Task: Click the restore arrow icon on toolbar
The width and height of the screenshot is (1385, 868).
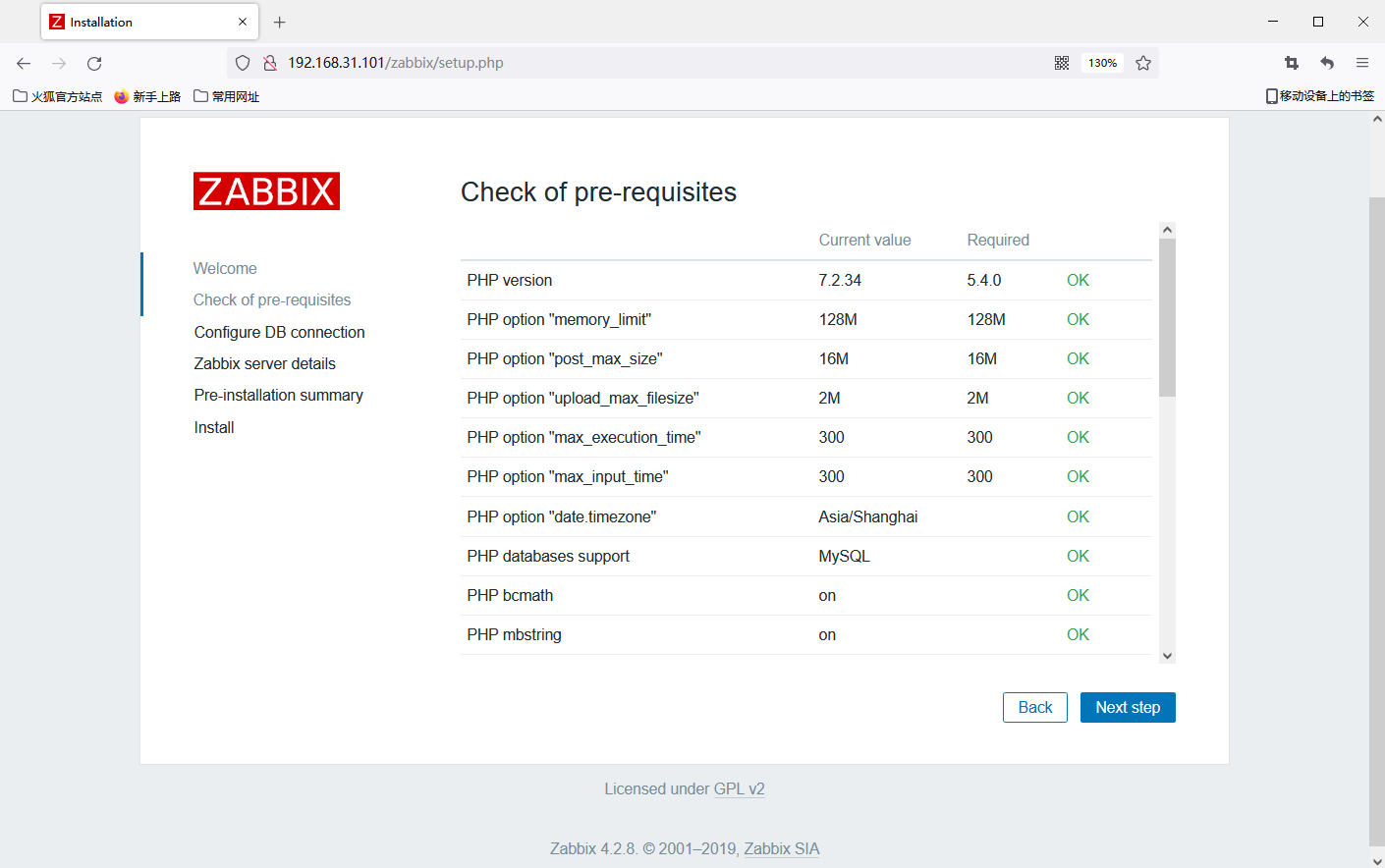Action: pyautogui.click(x=1326, y=62)
